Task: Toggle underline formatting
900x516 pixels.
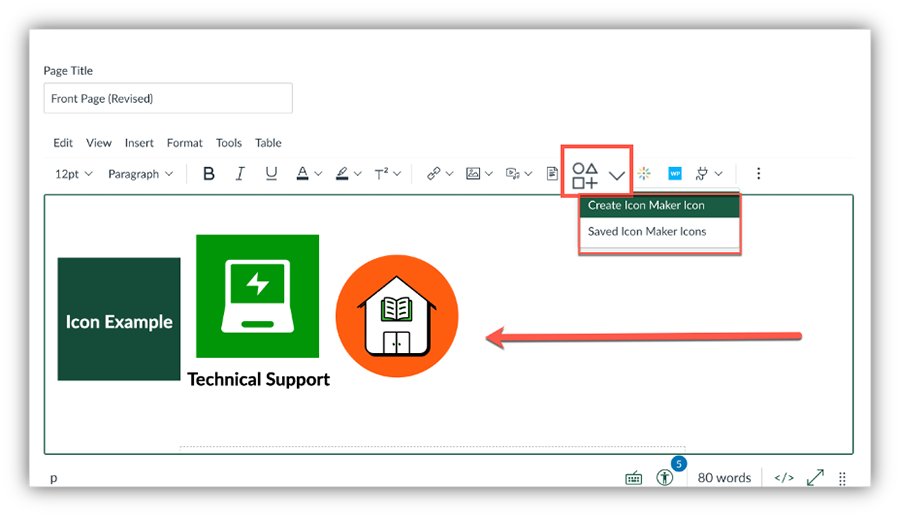Action: click(271, 174)
